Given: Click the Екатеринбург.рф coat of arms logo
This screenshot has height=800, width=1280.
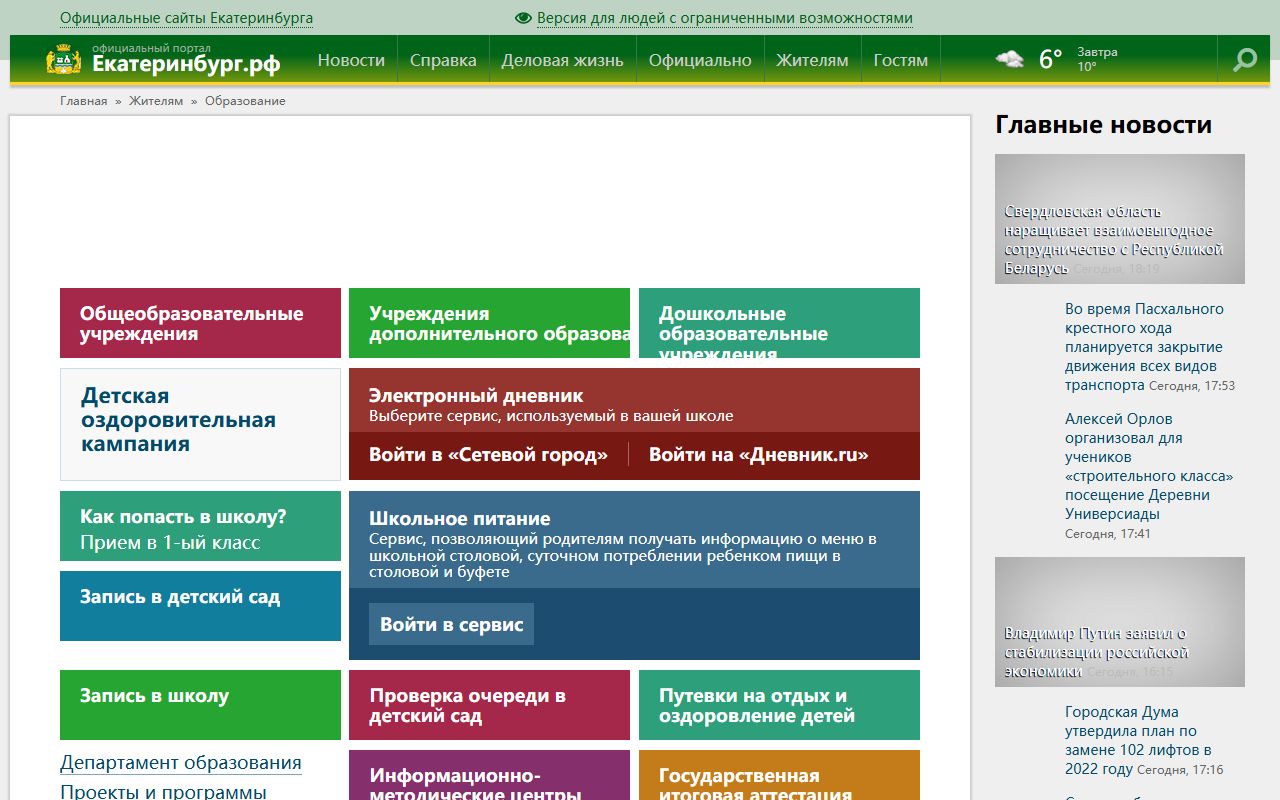Looking at the screenshot, I should click(64, 60).
